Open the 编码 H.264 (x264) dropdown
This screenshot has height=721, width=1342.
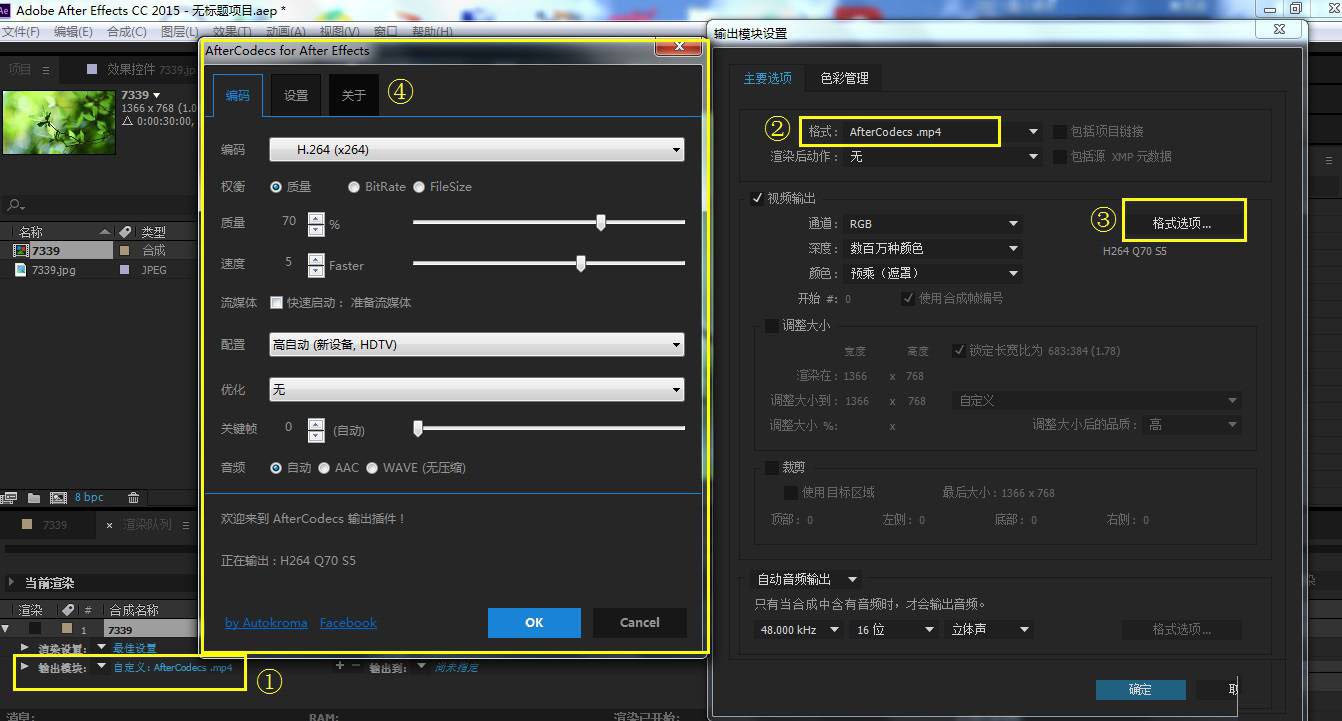click(x=477, y=150)
